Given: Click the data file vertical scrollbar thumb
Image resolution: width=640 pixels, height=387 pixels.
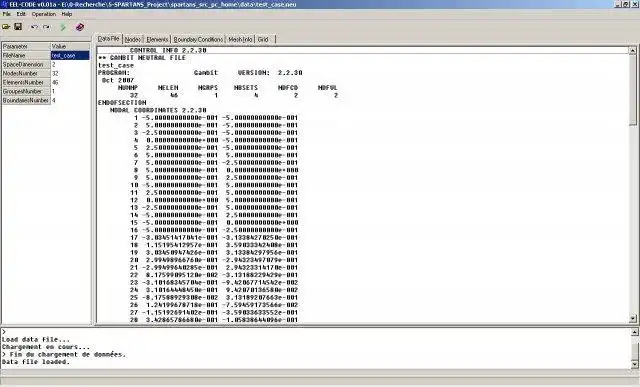Looking at the screenshot, I should [633, 90].
